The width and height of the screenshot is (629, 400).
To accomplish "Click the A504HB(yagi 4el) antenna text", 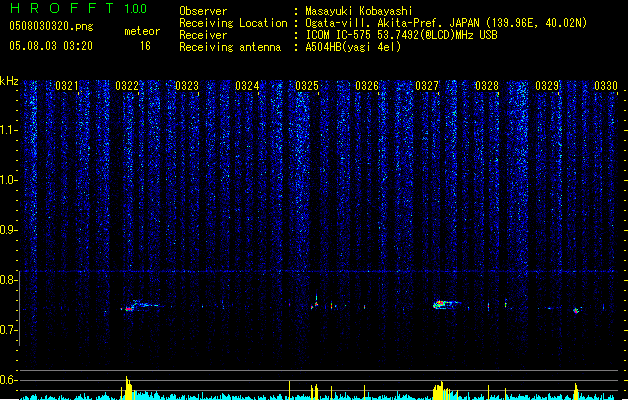I will coord(353,47).
